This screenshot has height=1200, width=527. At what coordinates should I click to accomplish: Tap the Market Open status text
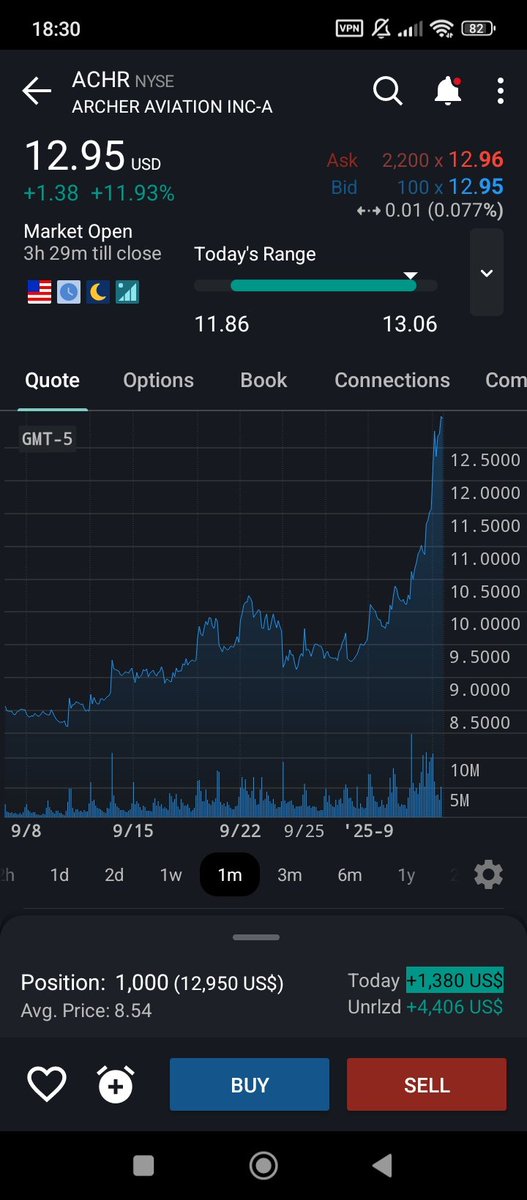tap(78, 231)
